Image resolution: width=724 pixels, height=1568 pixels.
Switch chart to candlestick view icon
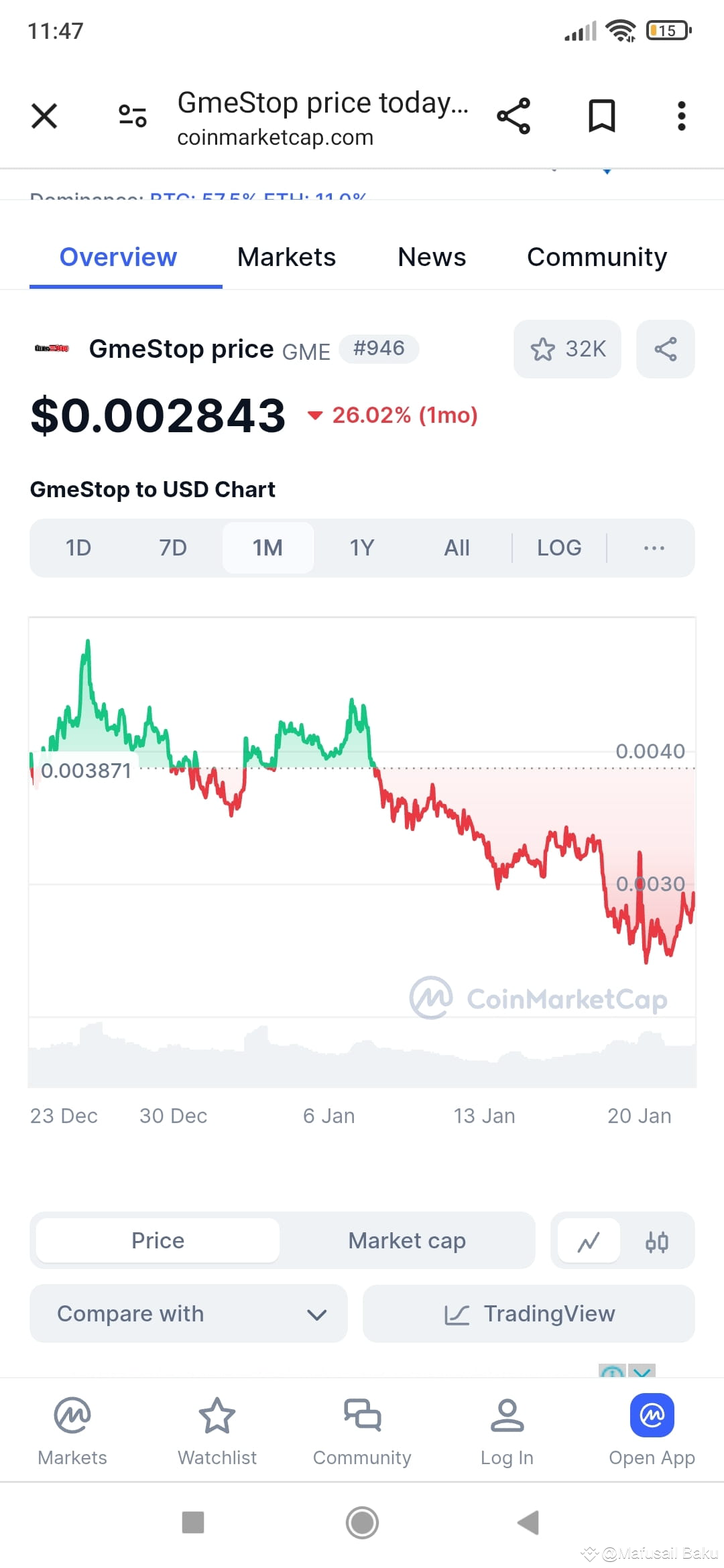pyautogui.click(x=656, y=1242)
